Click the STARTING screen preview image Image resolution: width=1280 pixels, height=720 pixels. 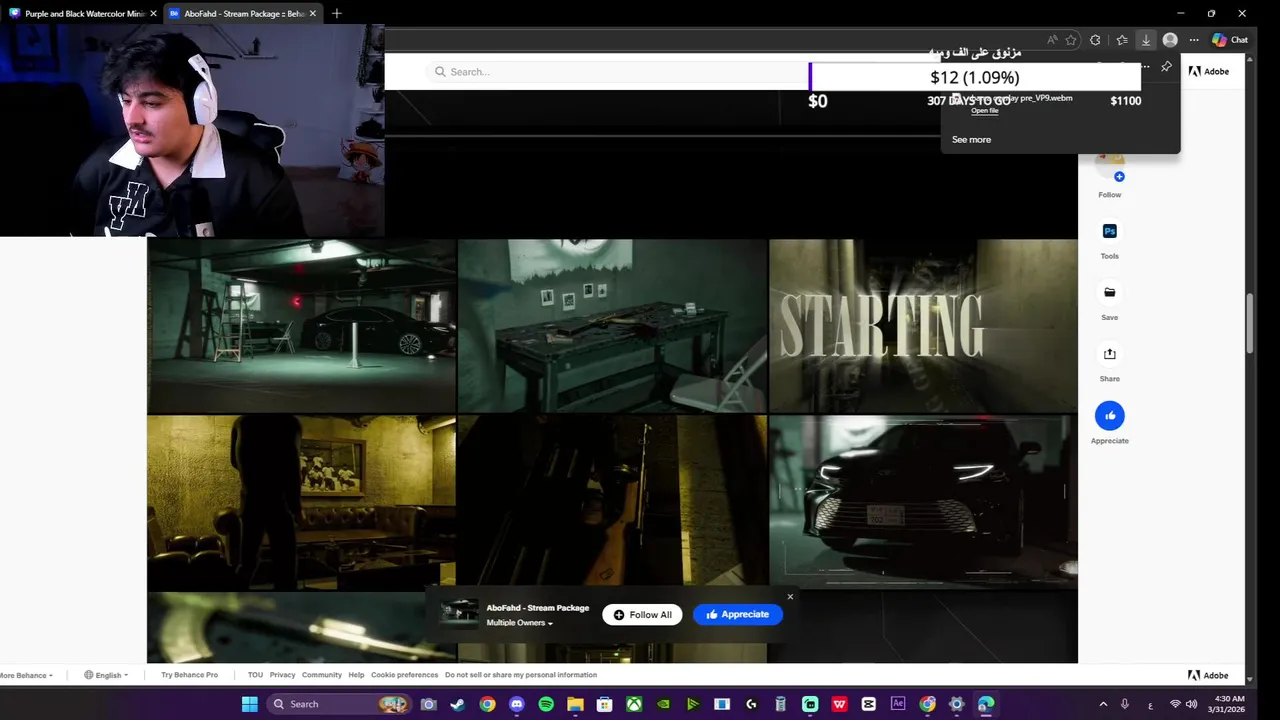coord(923,325)
